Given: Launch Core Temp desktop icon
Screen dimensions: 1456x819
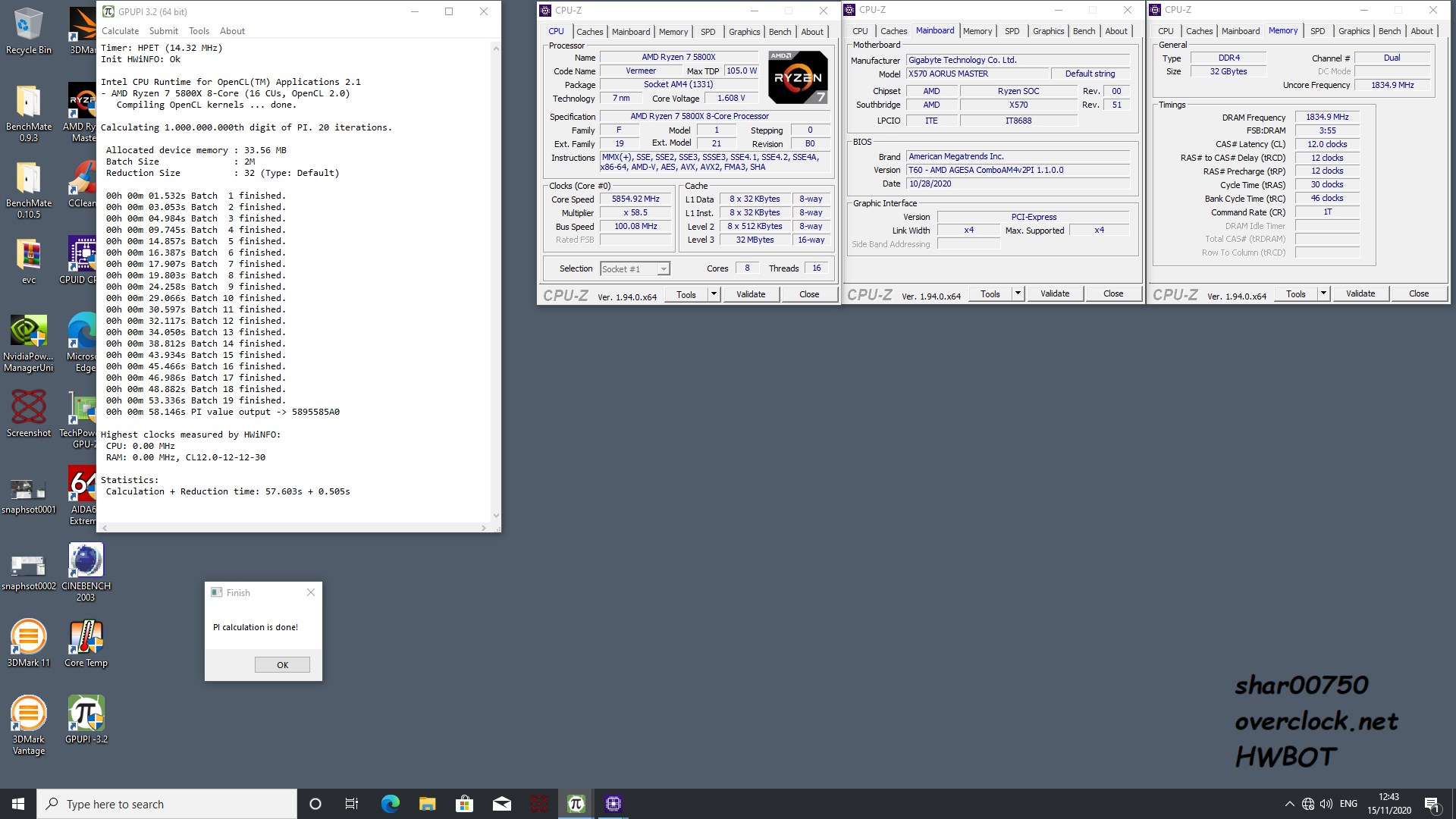Looking at the screenshot, I should pos(86,643).
